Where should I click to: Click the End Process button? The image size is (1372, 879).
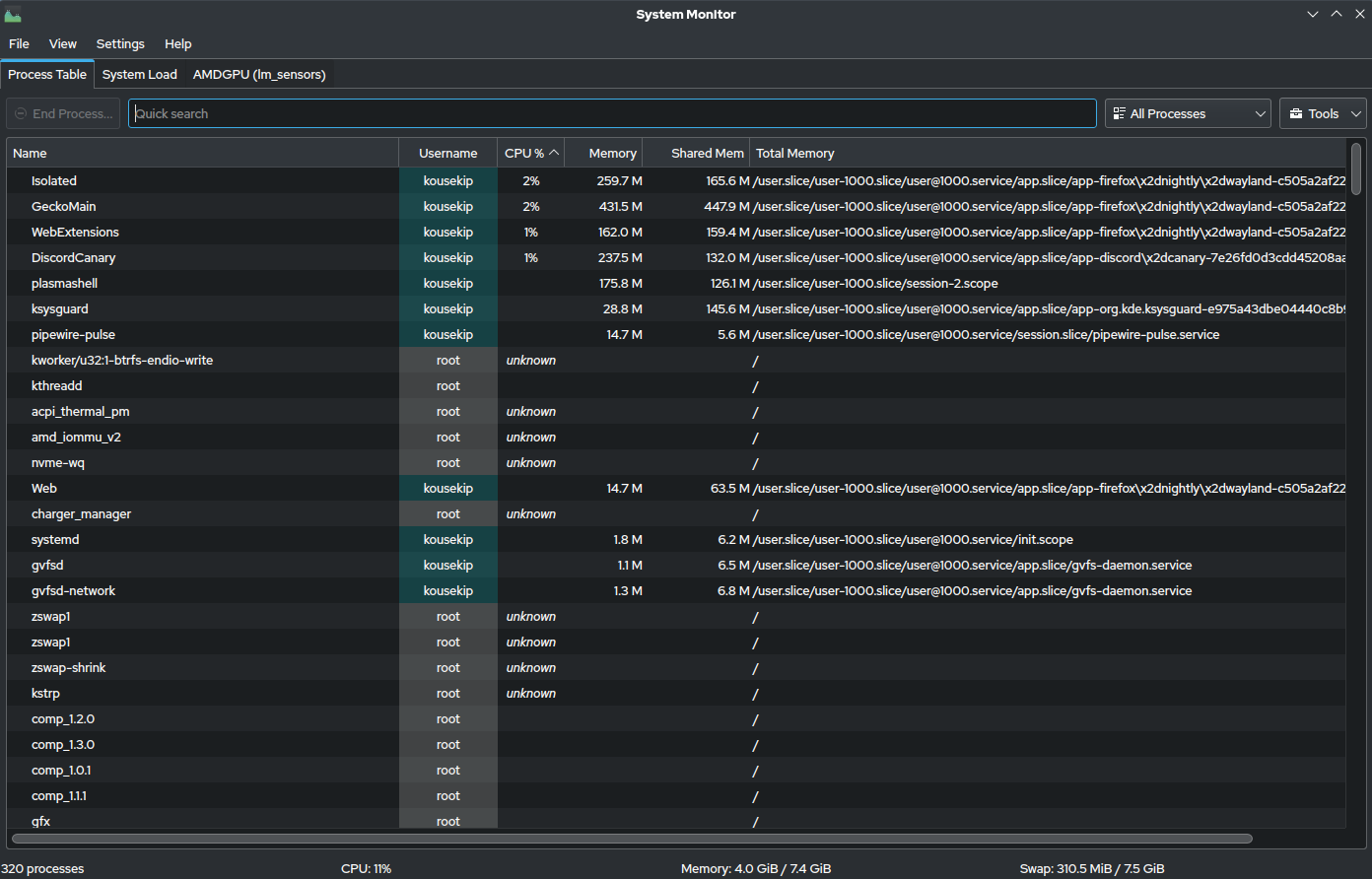point(63,114)
